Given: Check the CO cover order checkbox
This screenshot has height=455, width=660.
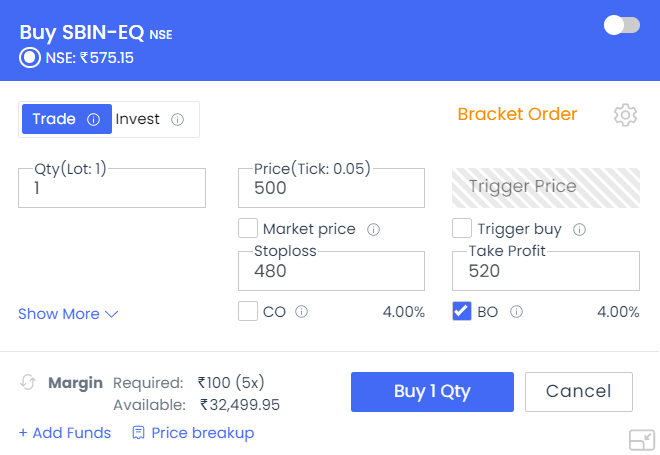Looking at the screenshot, I should [248, 311].
